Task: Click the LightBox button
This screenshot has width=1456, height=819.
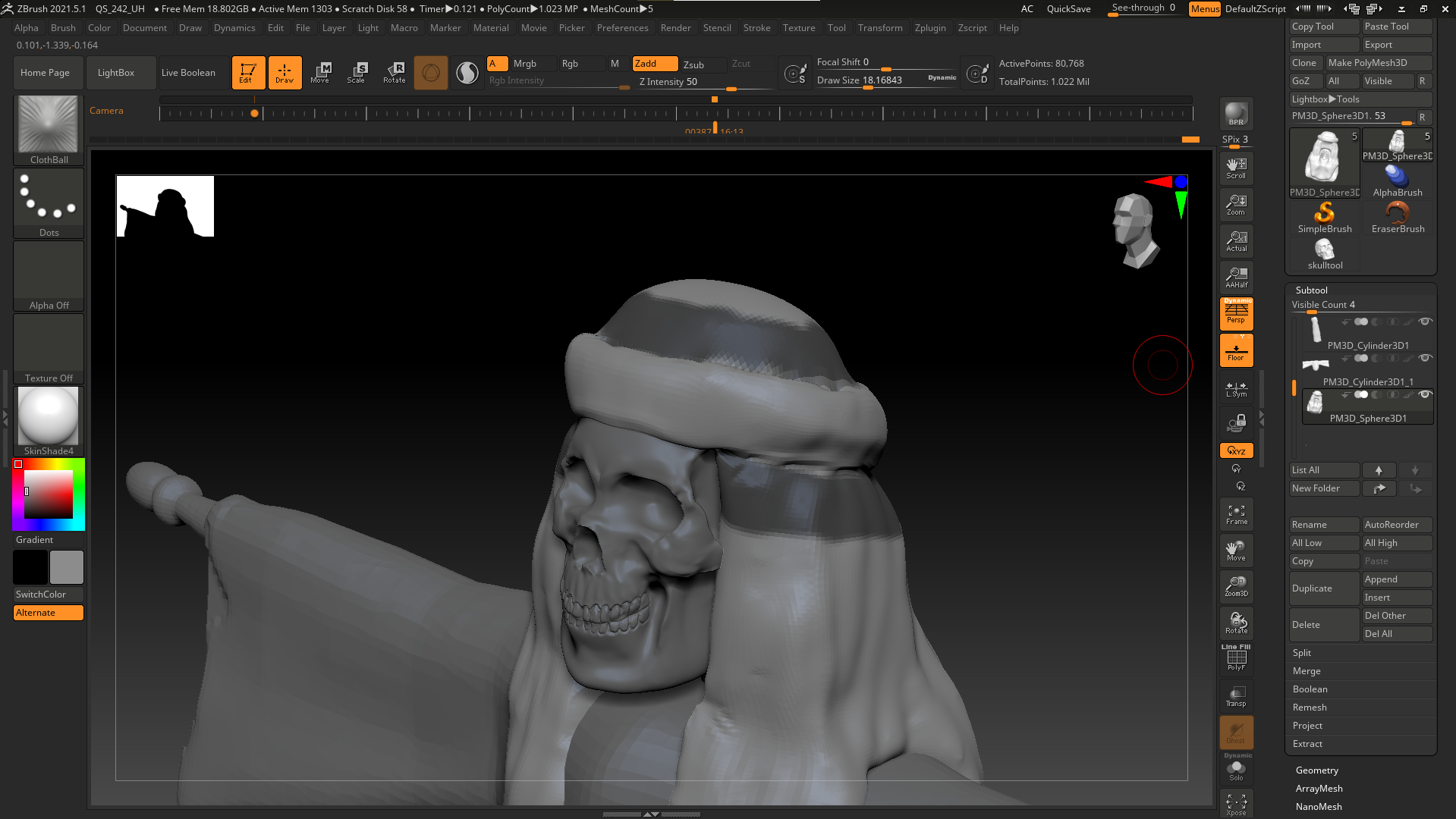Action: pyautogui.click(x=116, y=73)
